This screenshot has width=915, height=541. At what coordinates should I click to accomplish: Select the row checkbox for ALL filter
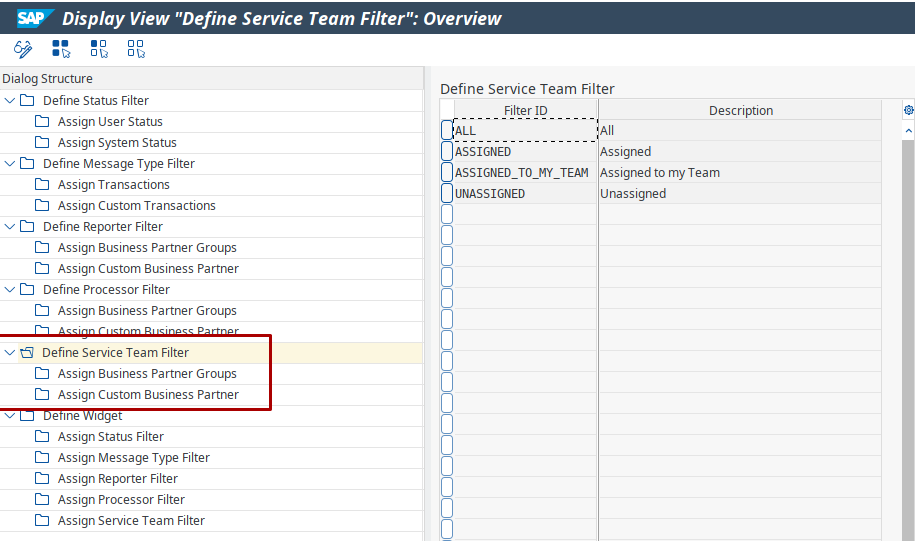click(447, 131)
